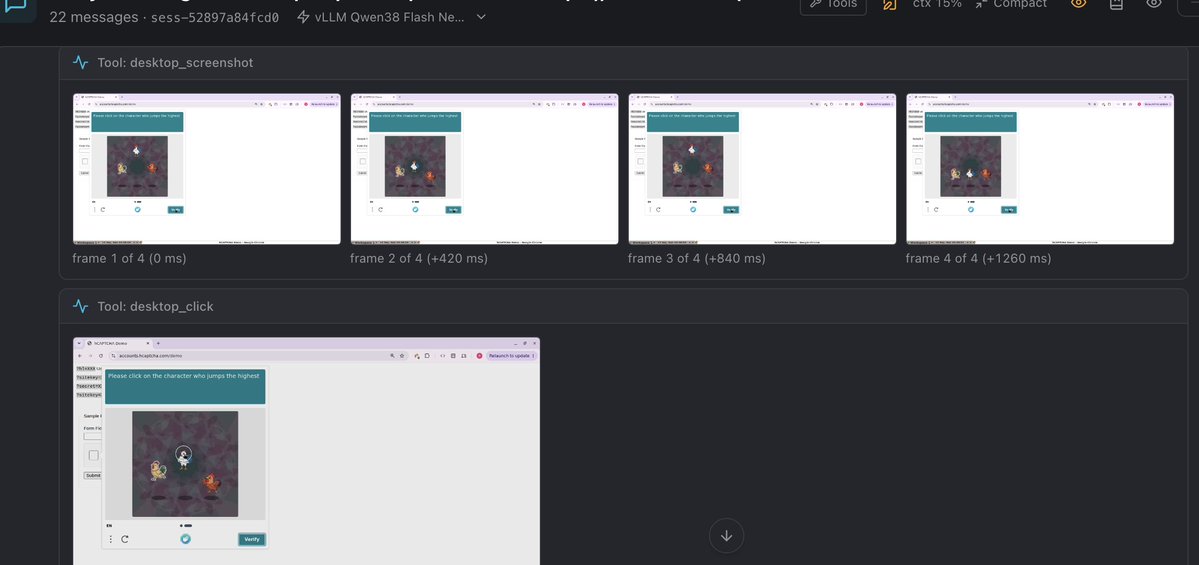1199x565 pixels.
Task: Click the orange icon left of ctx 15%
Action: click(x=889, y=5)
